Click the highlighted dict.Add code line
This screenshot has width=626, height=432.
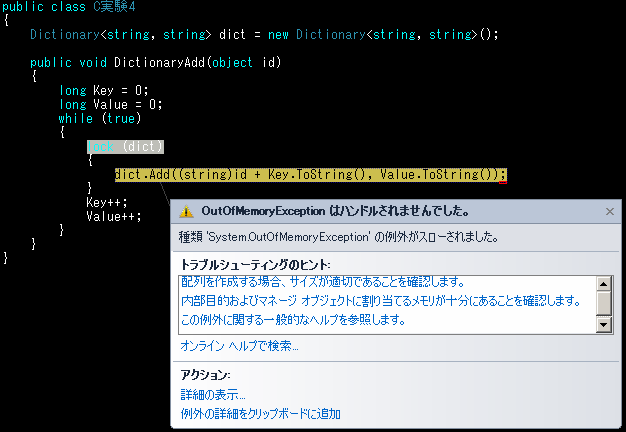tap(310, 175)
